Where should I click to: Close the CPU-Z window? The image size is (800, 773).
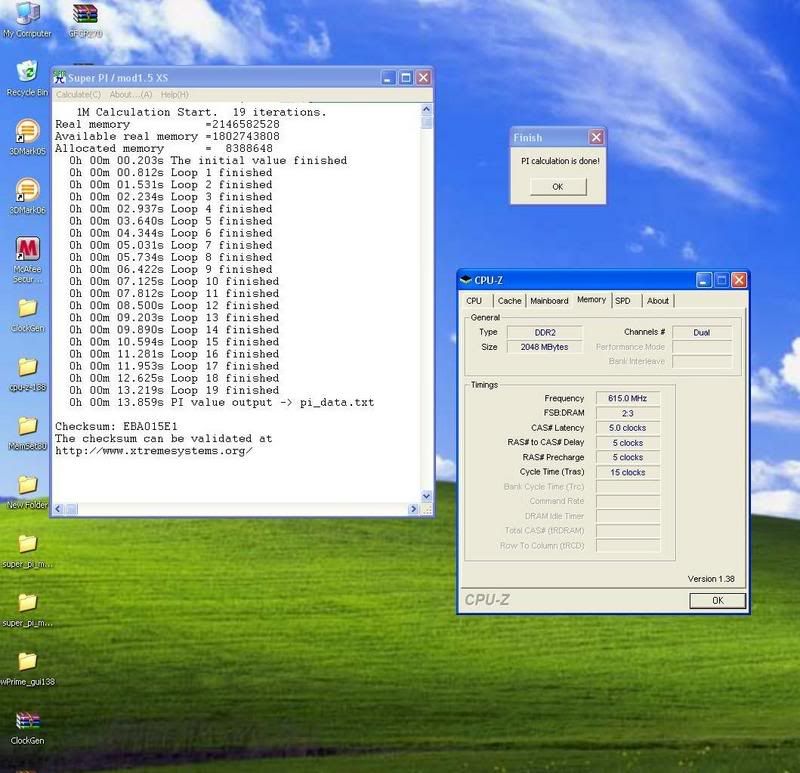tap(739, 280)
